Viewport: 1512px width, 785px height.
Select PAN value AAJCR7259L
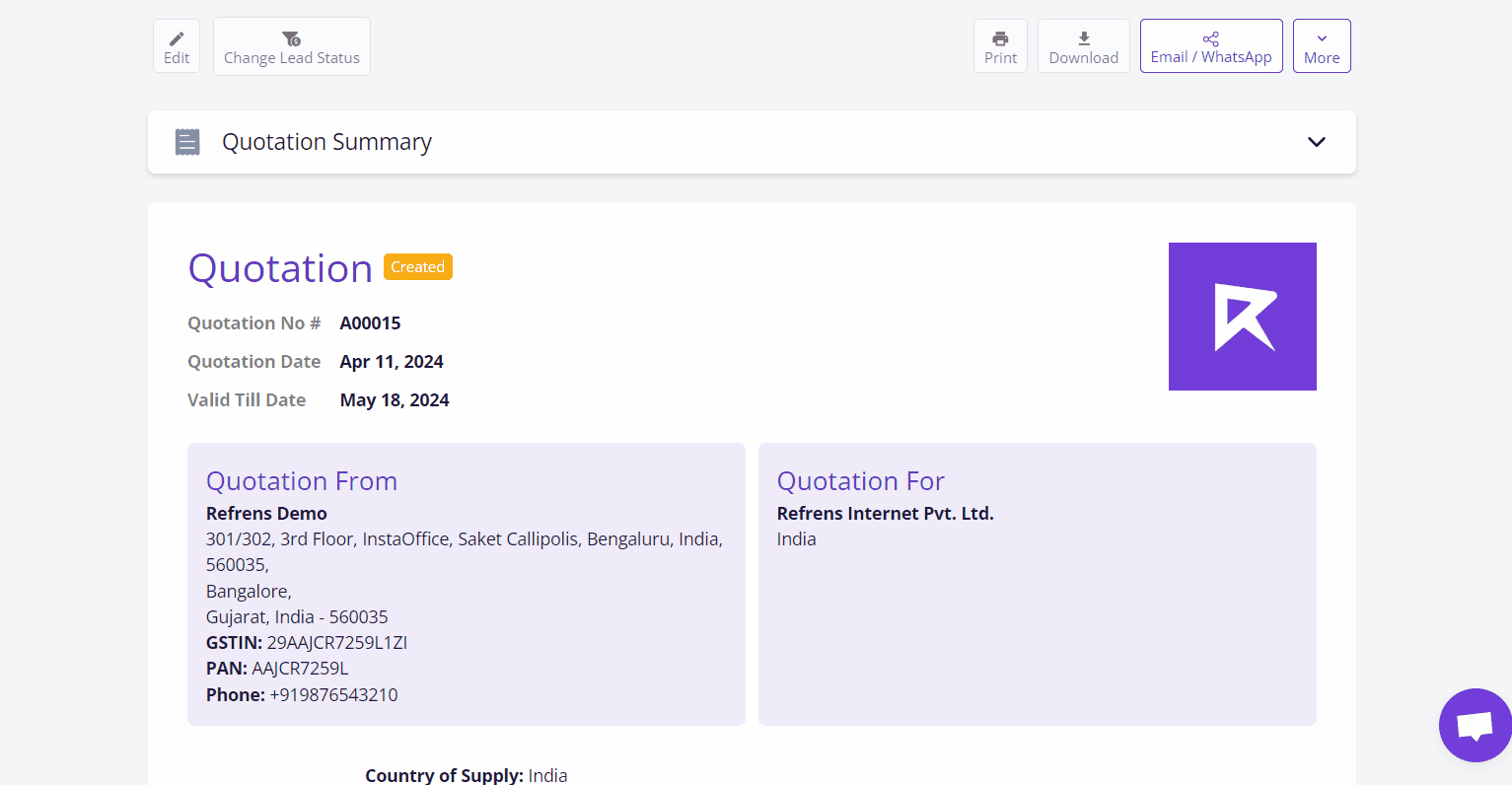coord(301,669)
